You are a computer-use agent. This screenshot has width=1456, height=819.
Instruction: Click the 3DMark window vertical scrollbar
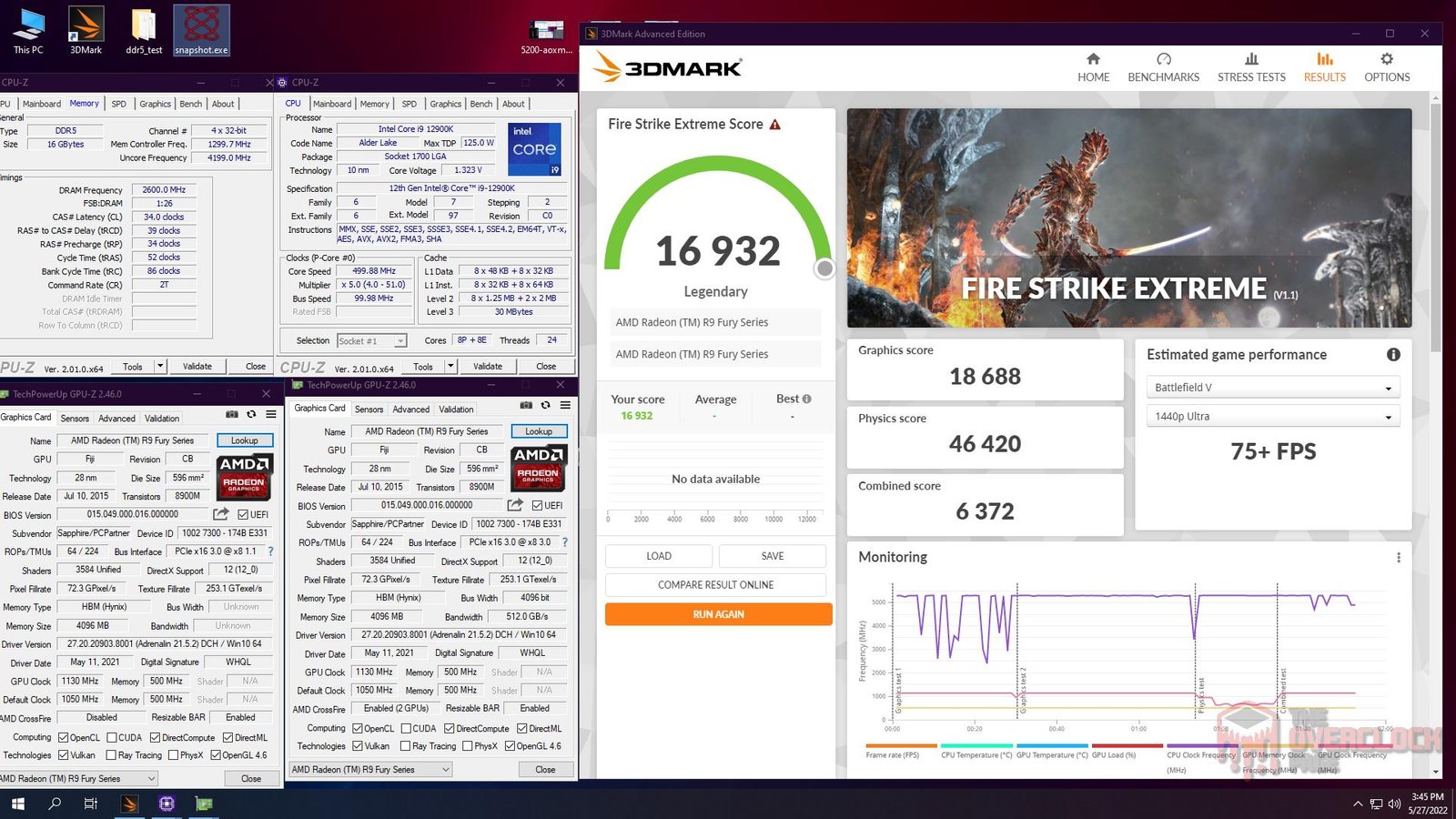pyautogui.click(x=1436, y=227)
